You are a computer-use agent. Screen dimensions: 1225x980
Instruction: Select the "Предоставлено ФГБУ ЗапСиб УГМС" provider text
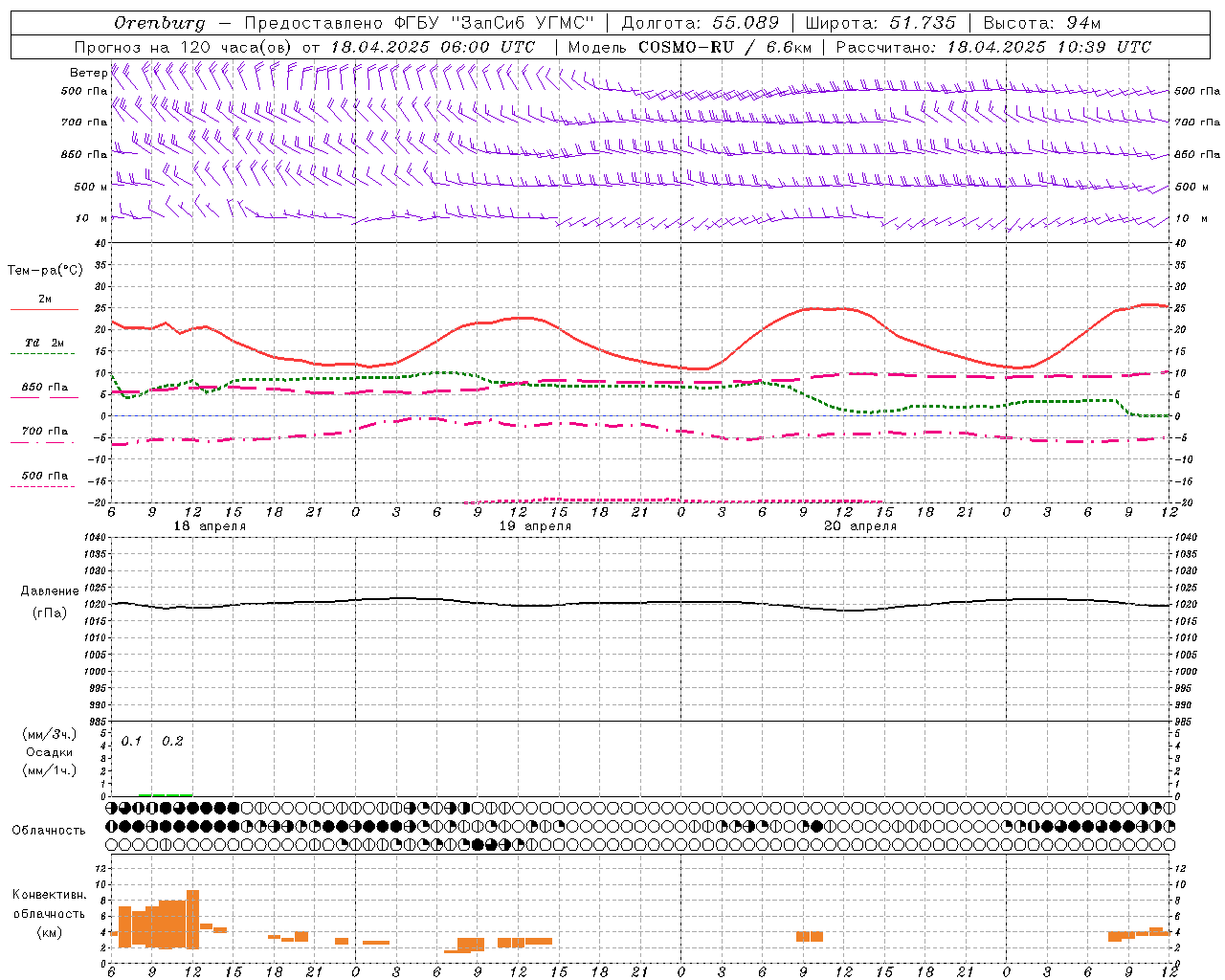[x=419, y=23]
